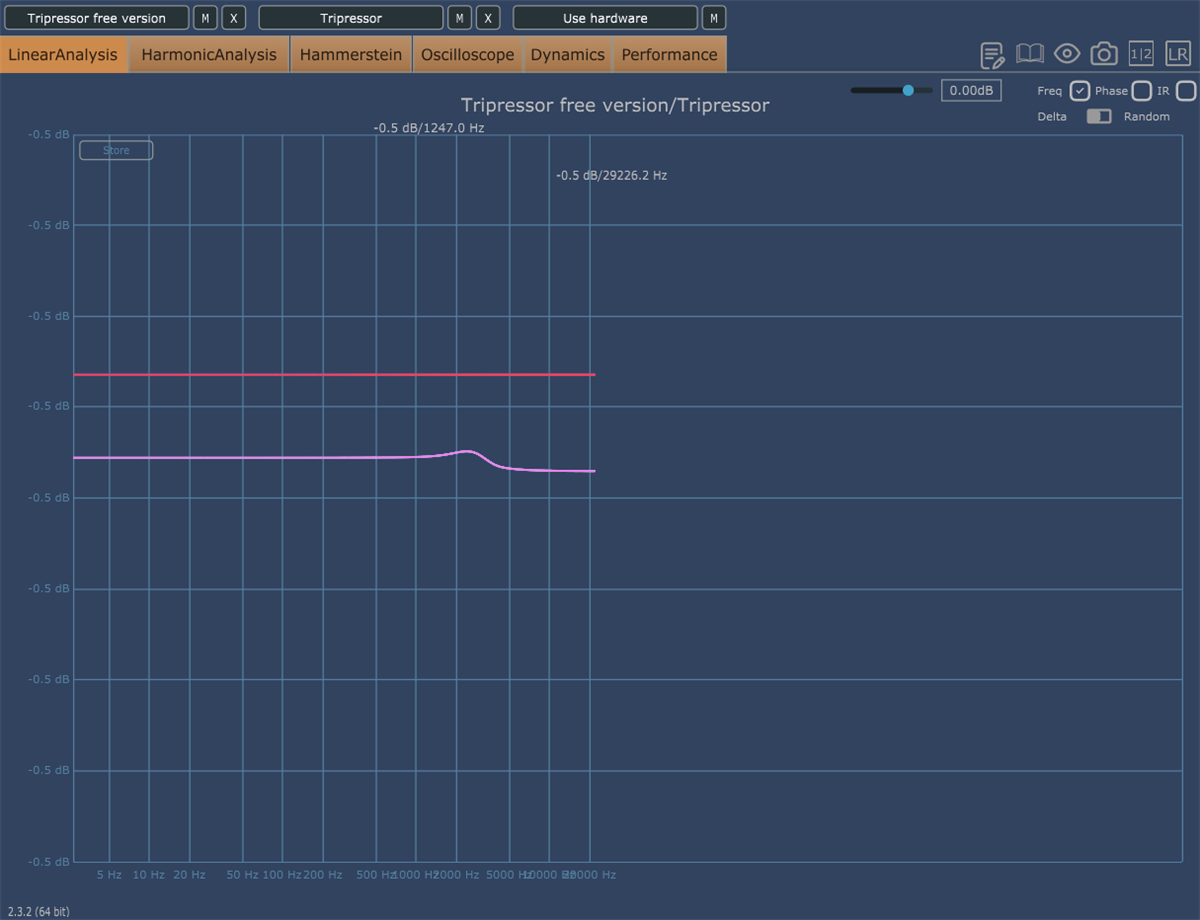Uncheck the Freq checkbox
This screenshot has width=1200, height=920.
(x=1080, y=91)
